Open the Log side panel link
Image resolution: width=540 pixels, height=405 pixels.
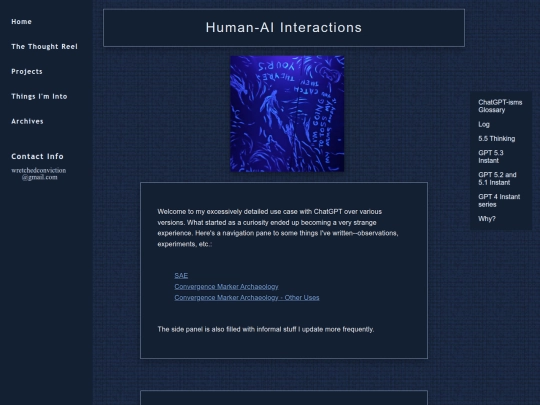484,124
